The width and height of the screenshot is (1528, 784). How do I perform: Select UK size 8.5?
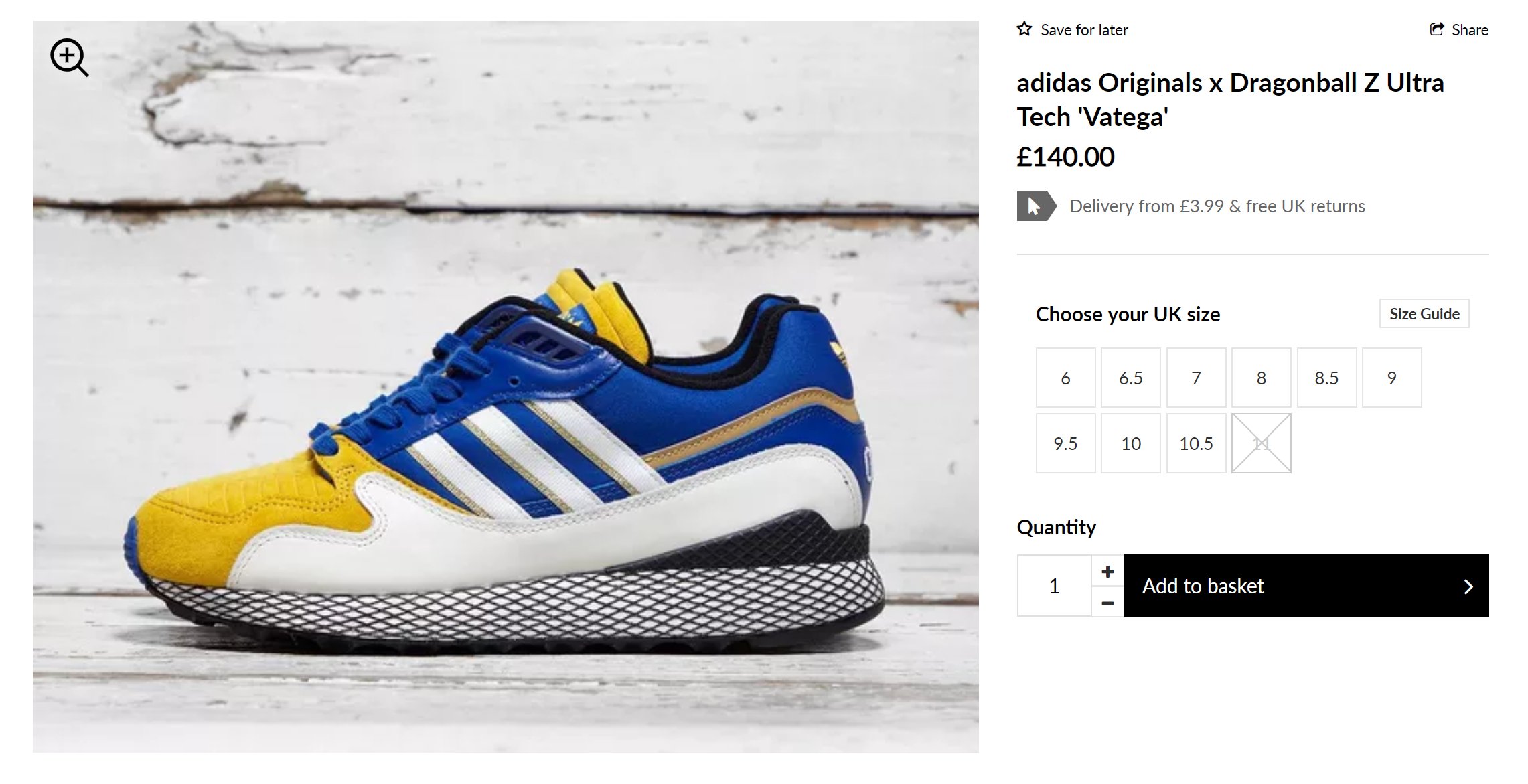1326,378
